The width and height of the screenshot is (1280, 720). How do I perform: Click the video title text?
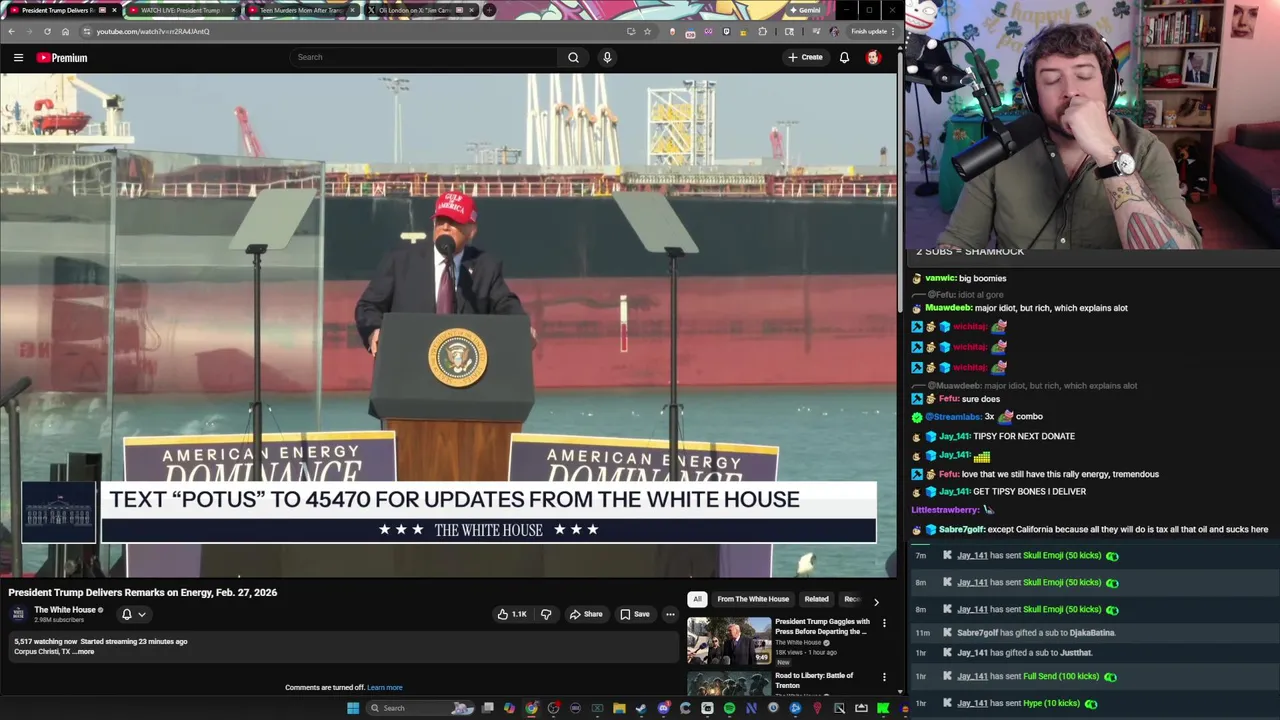(143, 592)
